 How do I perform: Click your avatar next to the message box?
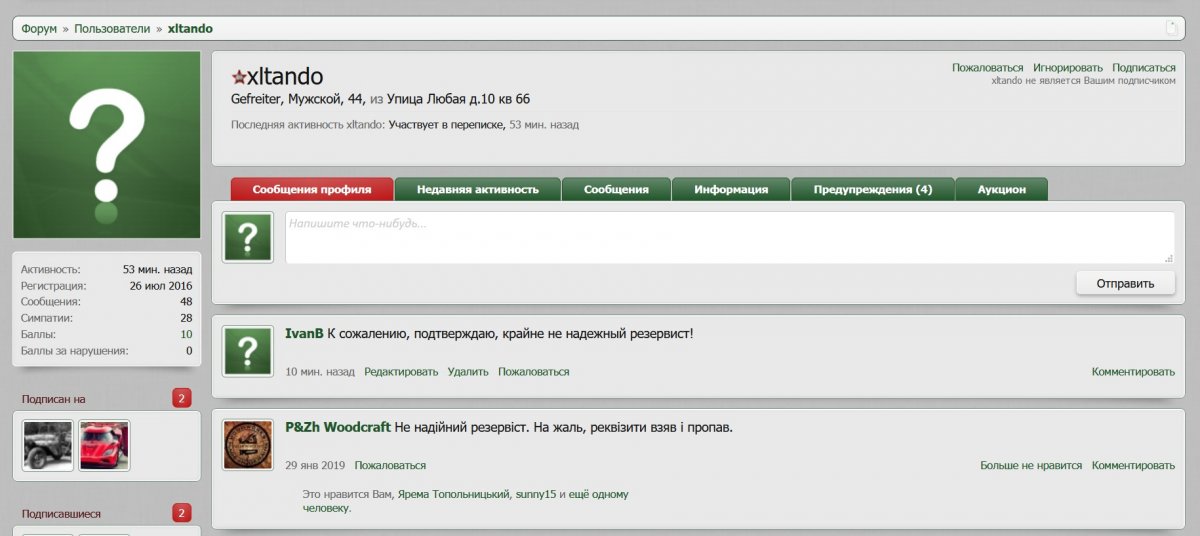[x=248, y=238]
